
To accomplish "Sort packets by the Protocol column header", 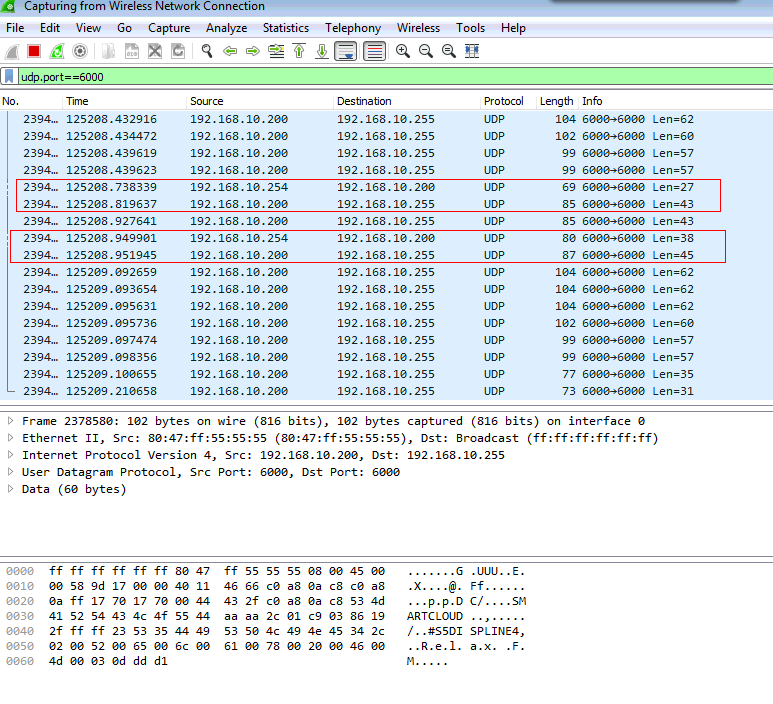I will point(504,101).
